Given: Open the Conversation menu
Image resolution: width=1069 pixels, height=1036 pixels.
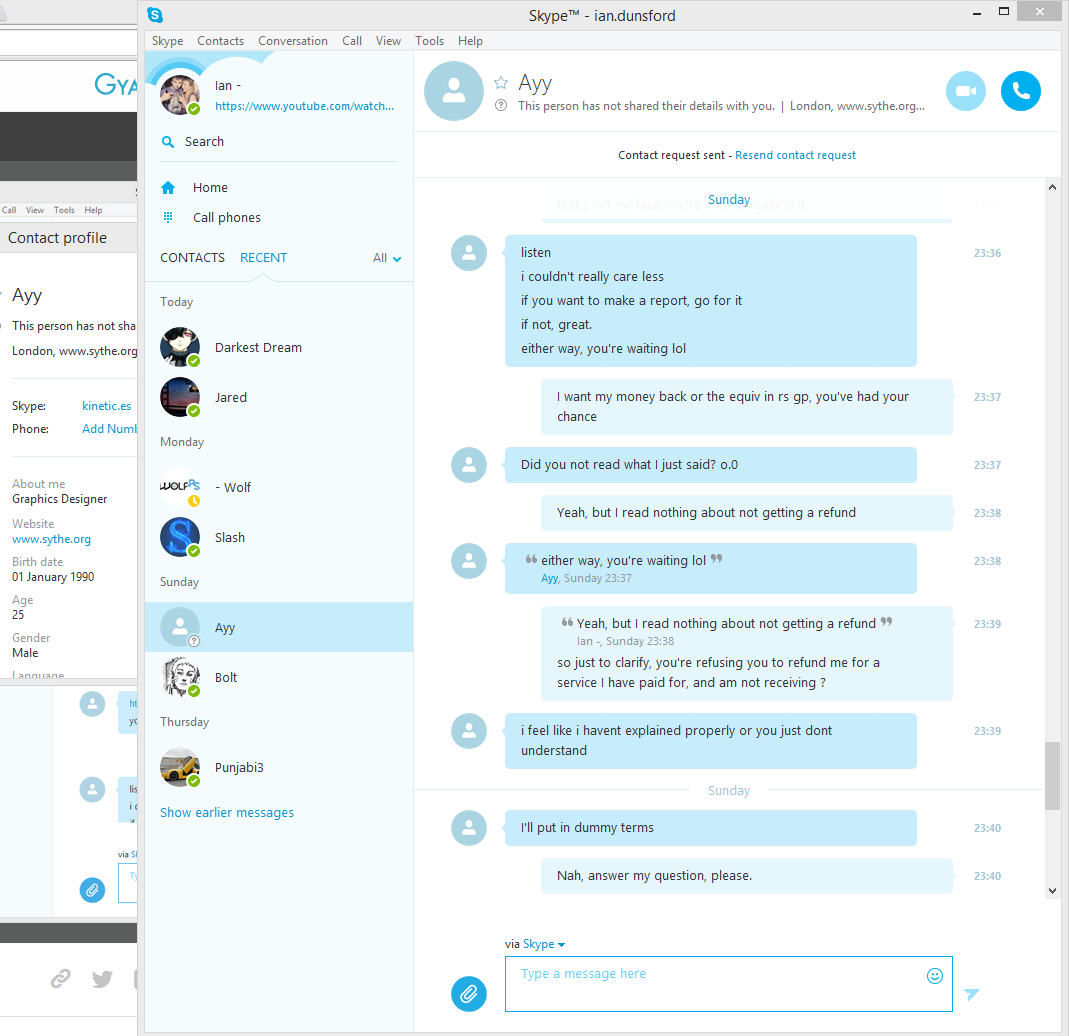Looking at the screenshot, I should (x=292, y=41).
